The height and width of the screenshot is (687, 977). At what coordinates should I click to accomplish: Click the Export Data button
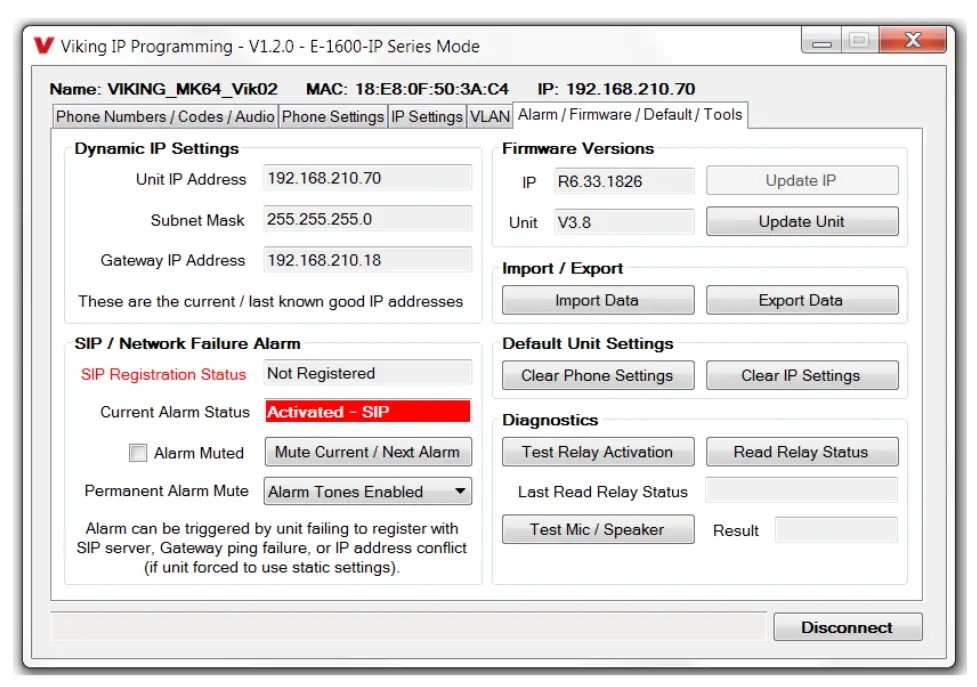(x=802, y=300)
